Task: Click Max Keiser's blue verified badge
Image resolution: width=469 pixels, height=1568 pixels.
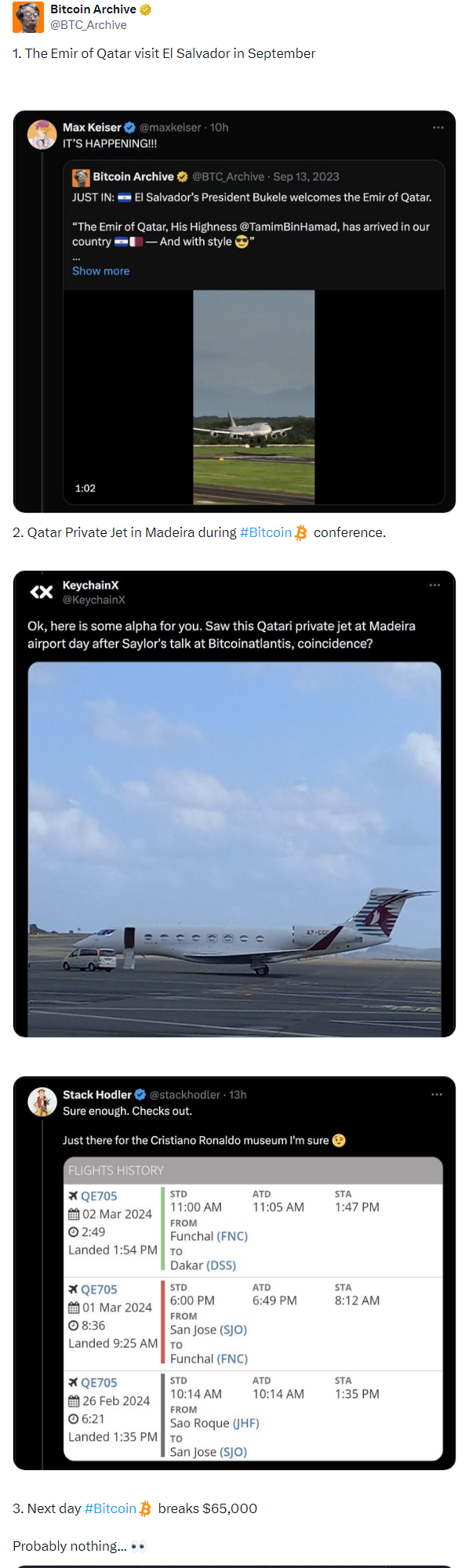Action: [130, 127]
